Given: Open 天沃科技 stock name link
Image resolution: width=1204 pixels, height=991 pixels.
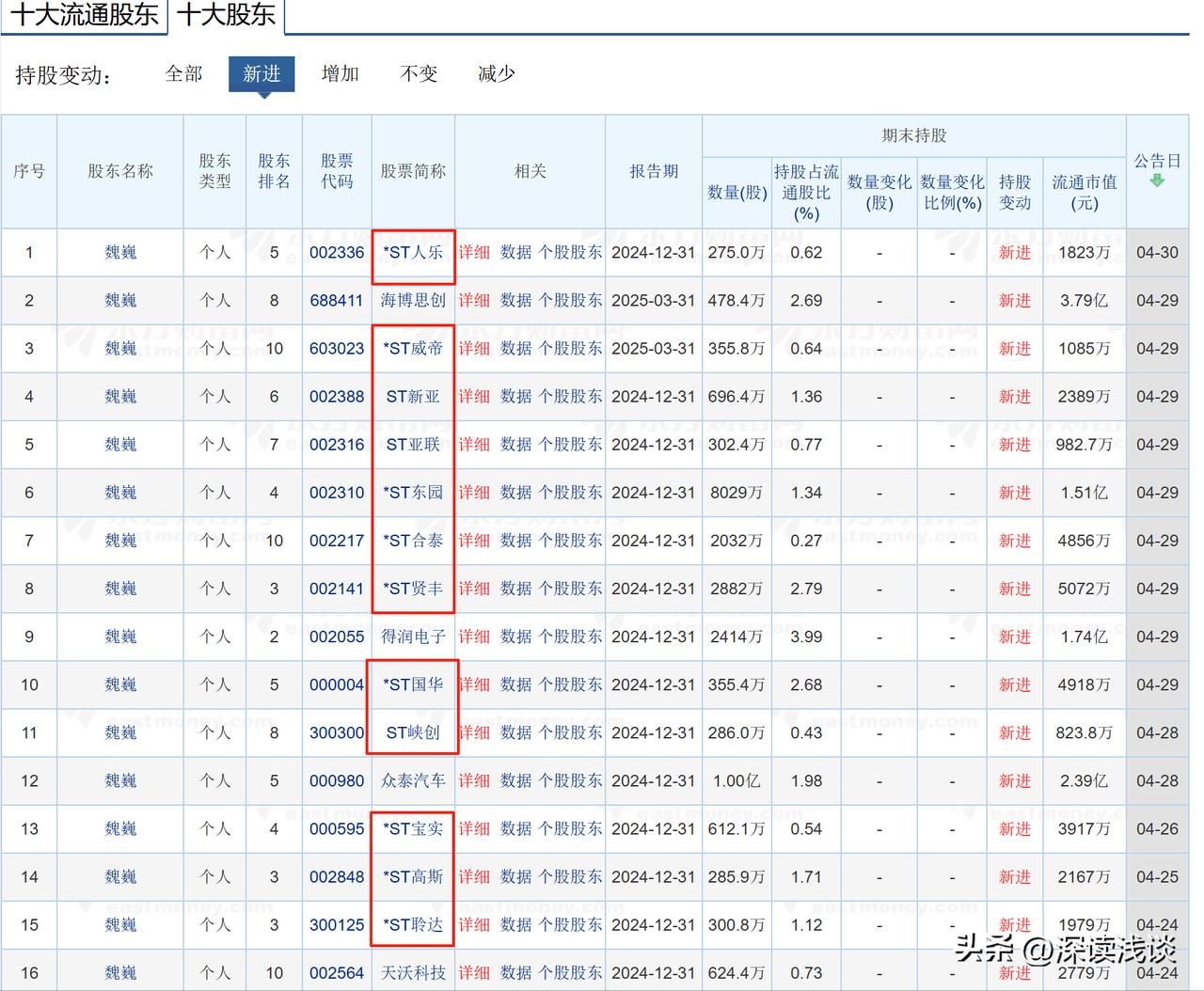Looking at the screenshot, I should (413, 972).
